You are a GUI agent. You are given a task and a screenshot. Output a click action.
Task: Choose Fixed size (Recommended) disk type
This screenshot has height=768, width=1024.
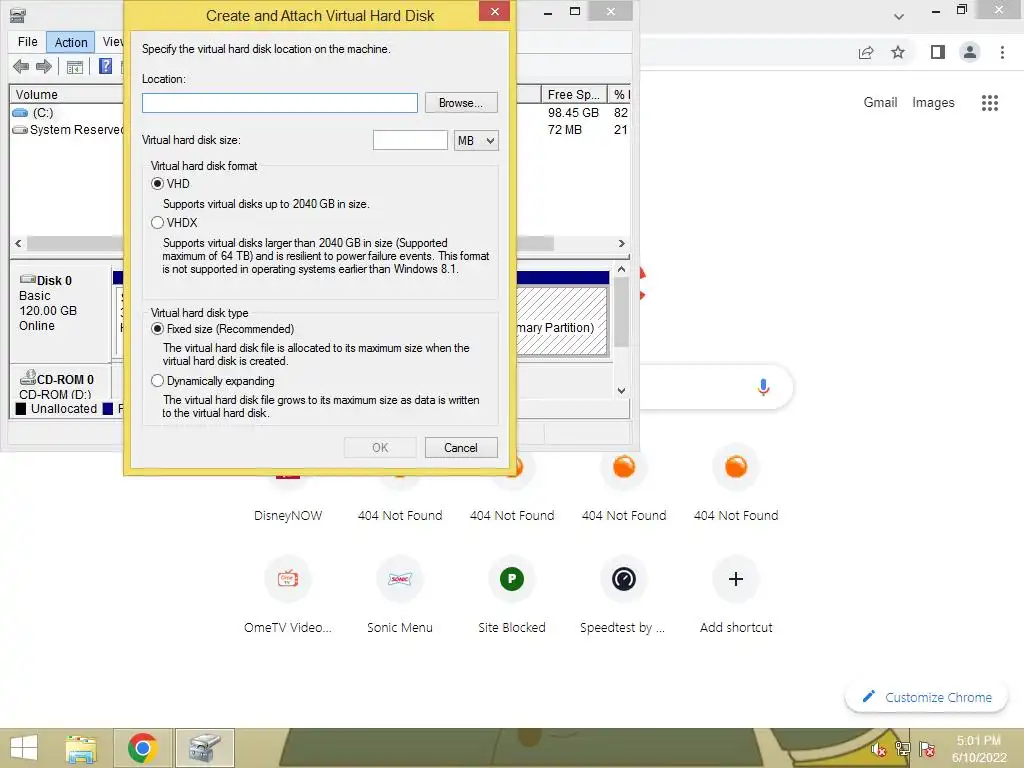pos(157,328)
